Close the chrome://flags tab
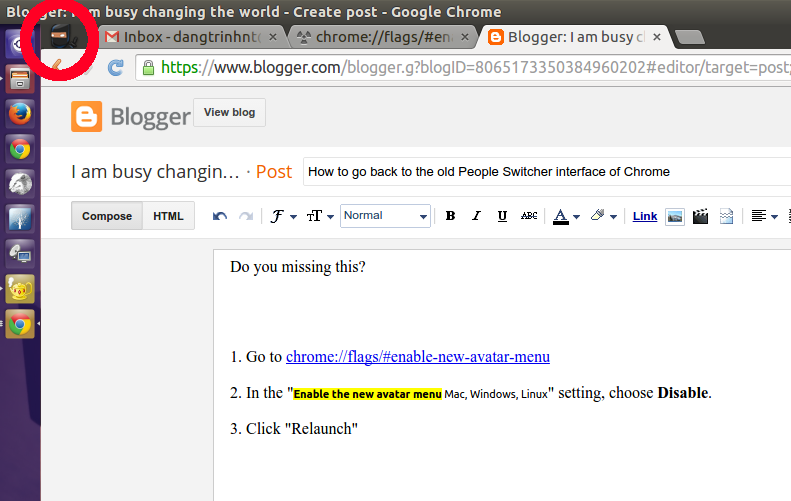Viewport: 791px width, 501px height. pos(465,37)
